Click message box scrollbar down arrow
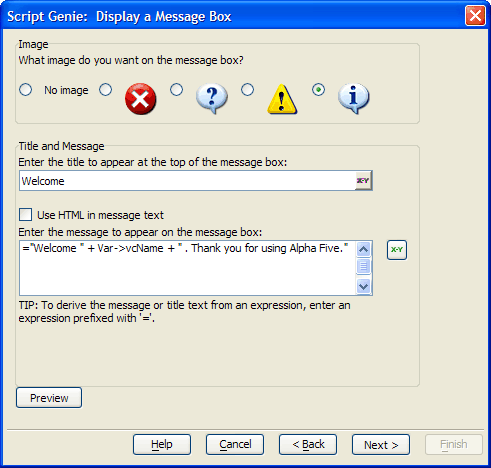This screenshot has height=468, width=491. tap(363, 286)
